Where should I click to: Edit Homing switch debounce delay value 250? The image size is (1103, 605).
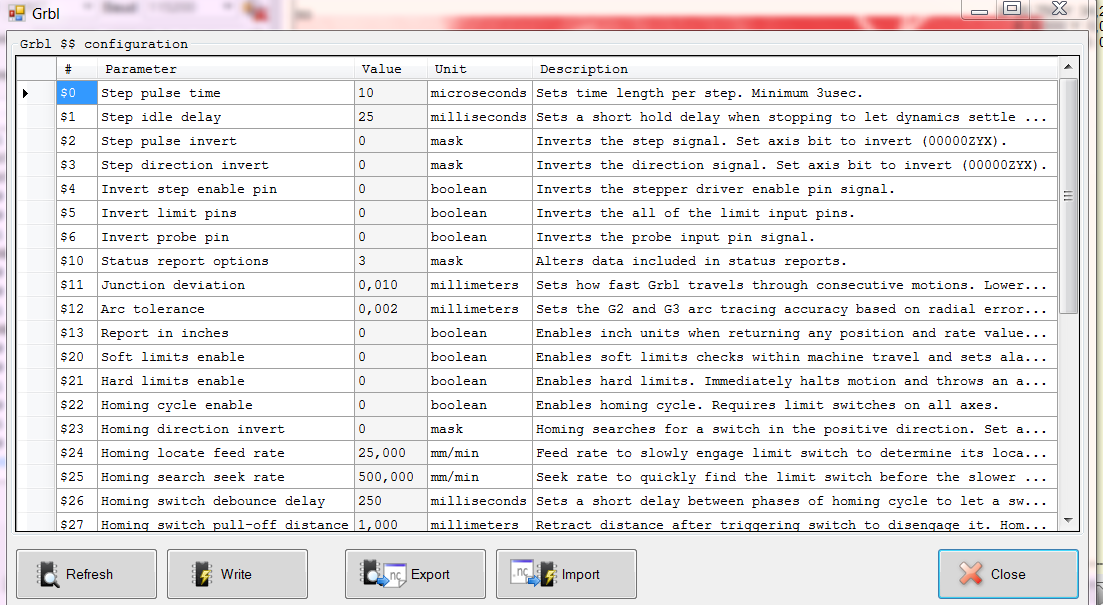pyautogui.click(x=391, y=500)
